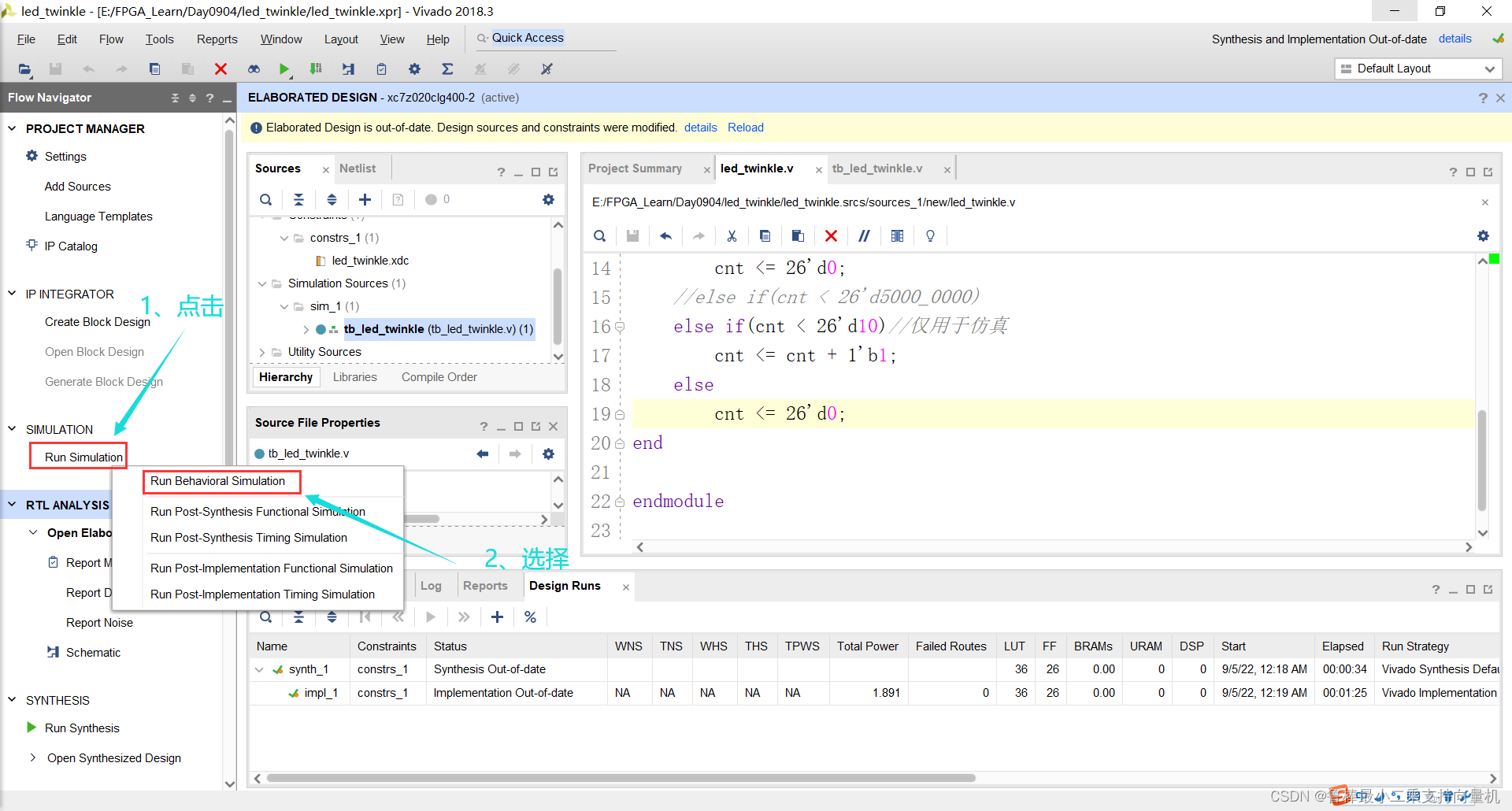
Task: Open Settings gear in main toolbar
Action: [414, 69]
